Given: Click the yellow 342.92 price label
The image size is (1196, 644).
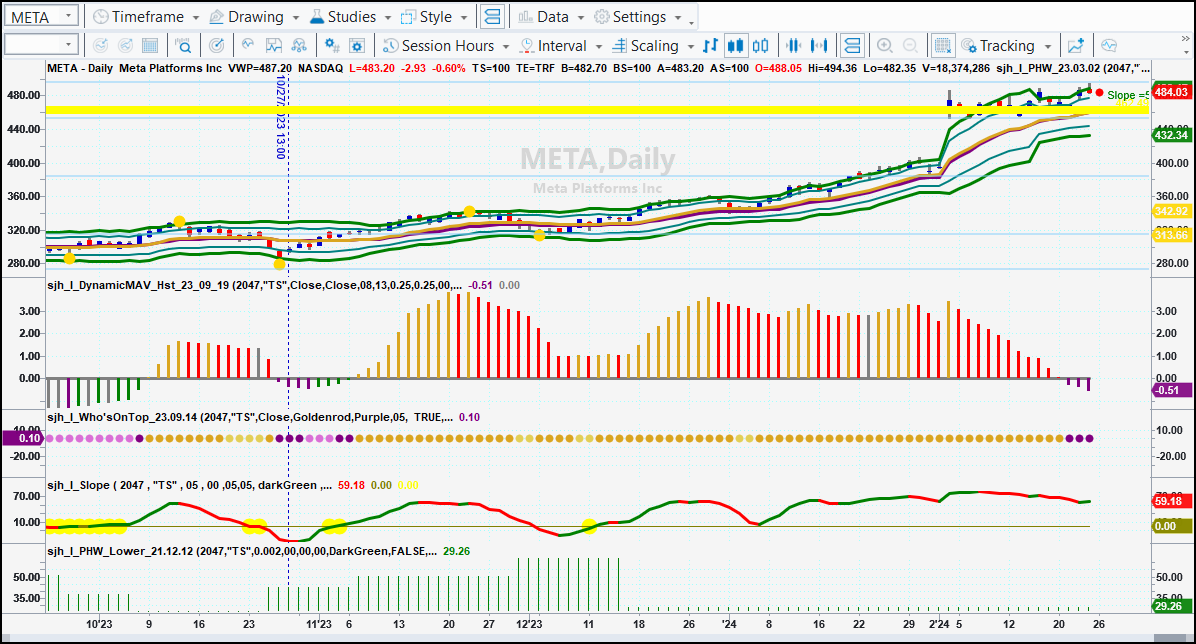Looking at the screenshot, I should coord(1171,211).
